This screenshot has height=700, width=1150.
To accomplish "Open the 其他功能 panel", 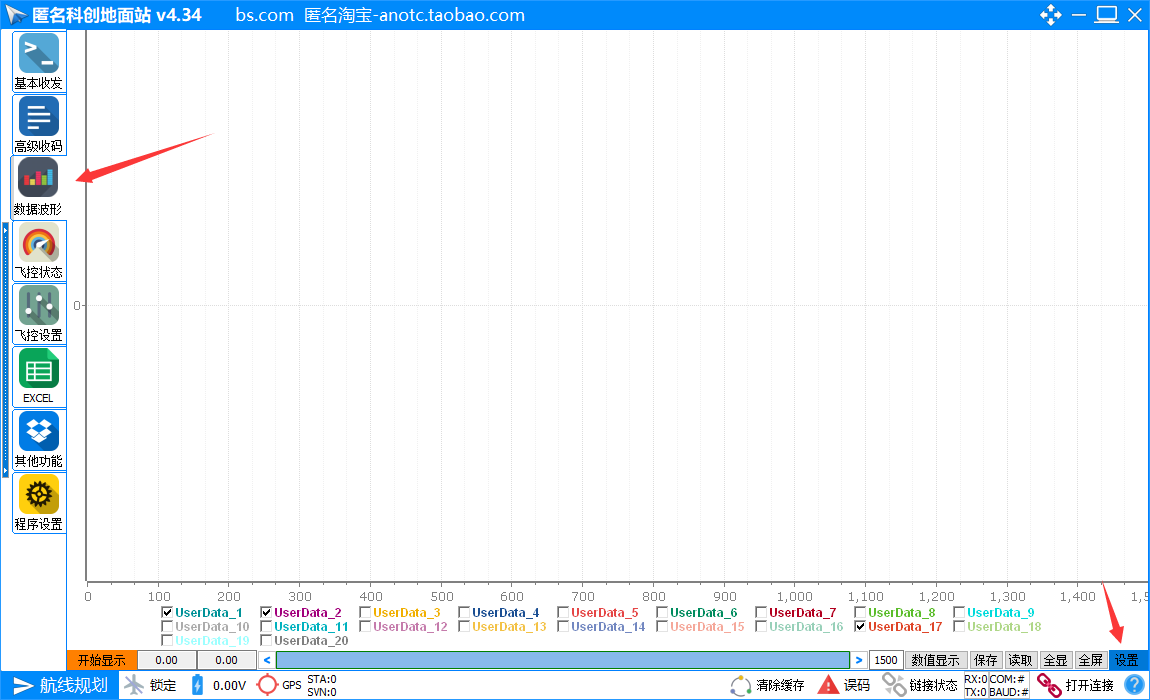I will click(39, 440).
